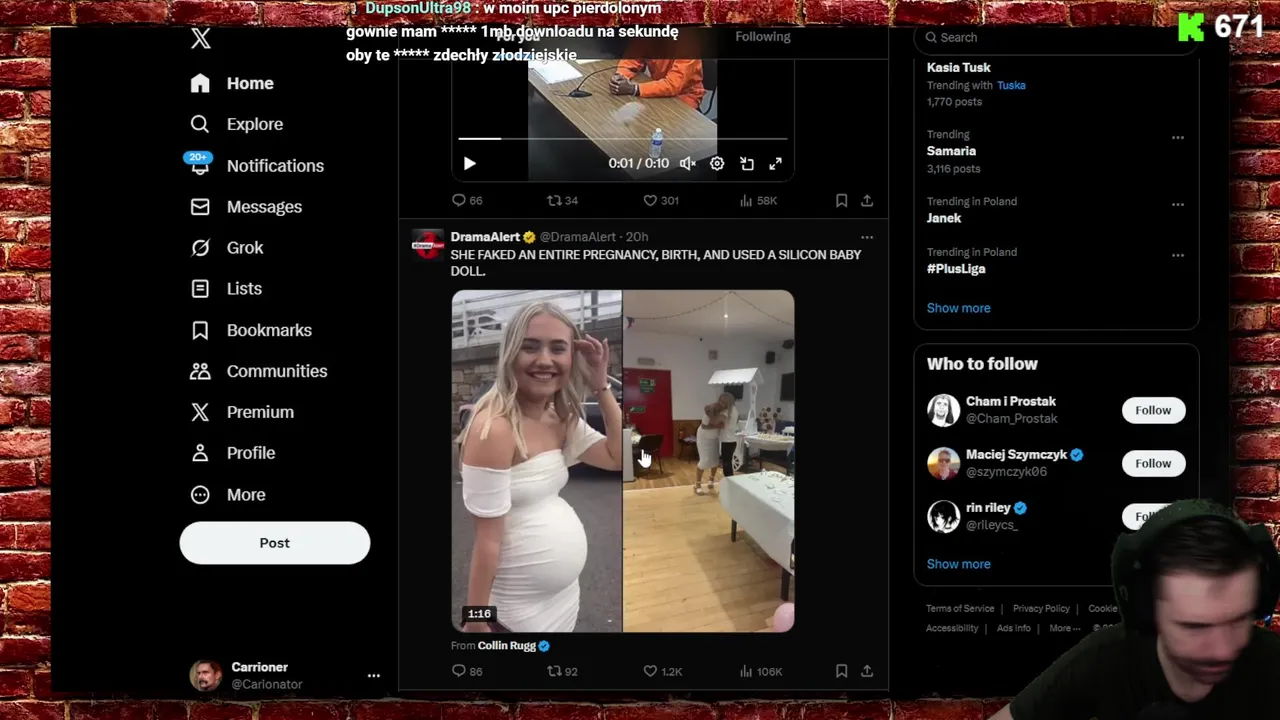Open Privacy Policy footer link
Image resolution: width=1280 pixels, height=720 pixels.
[1041, 608]
